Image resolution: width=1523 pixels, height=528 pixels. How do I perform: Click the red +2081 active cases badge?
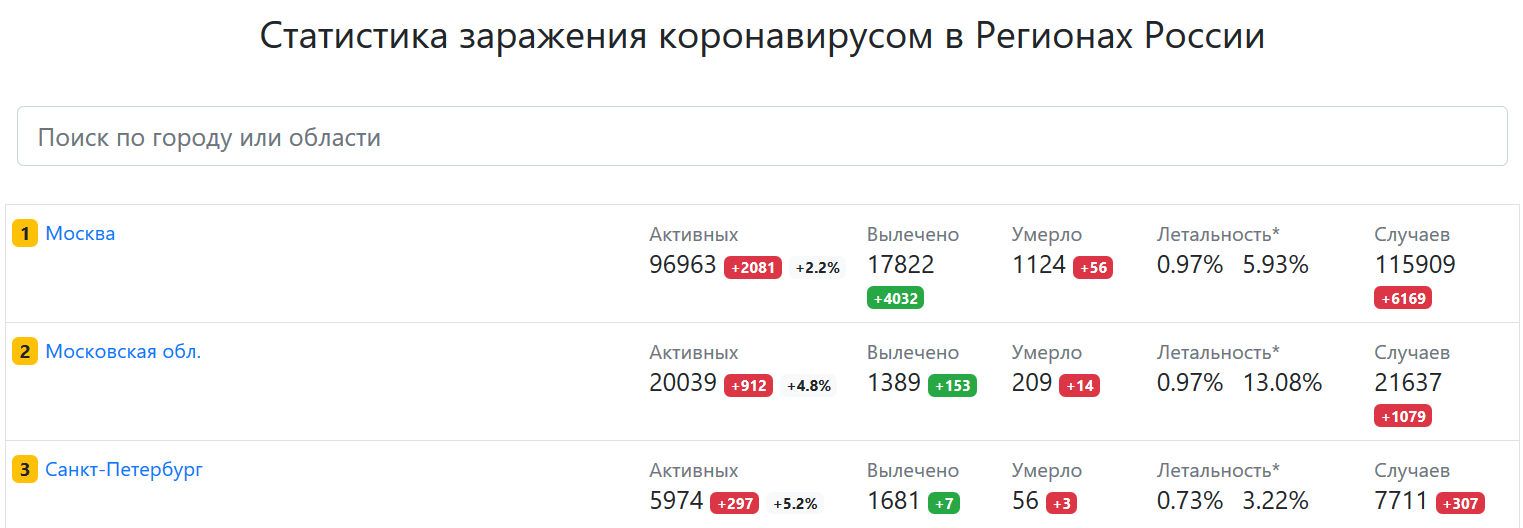(753, 268)
